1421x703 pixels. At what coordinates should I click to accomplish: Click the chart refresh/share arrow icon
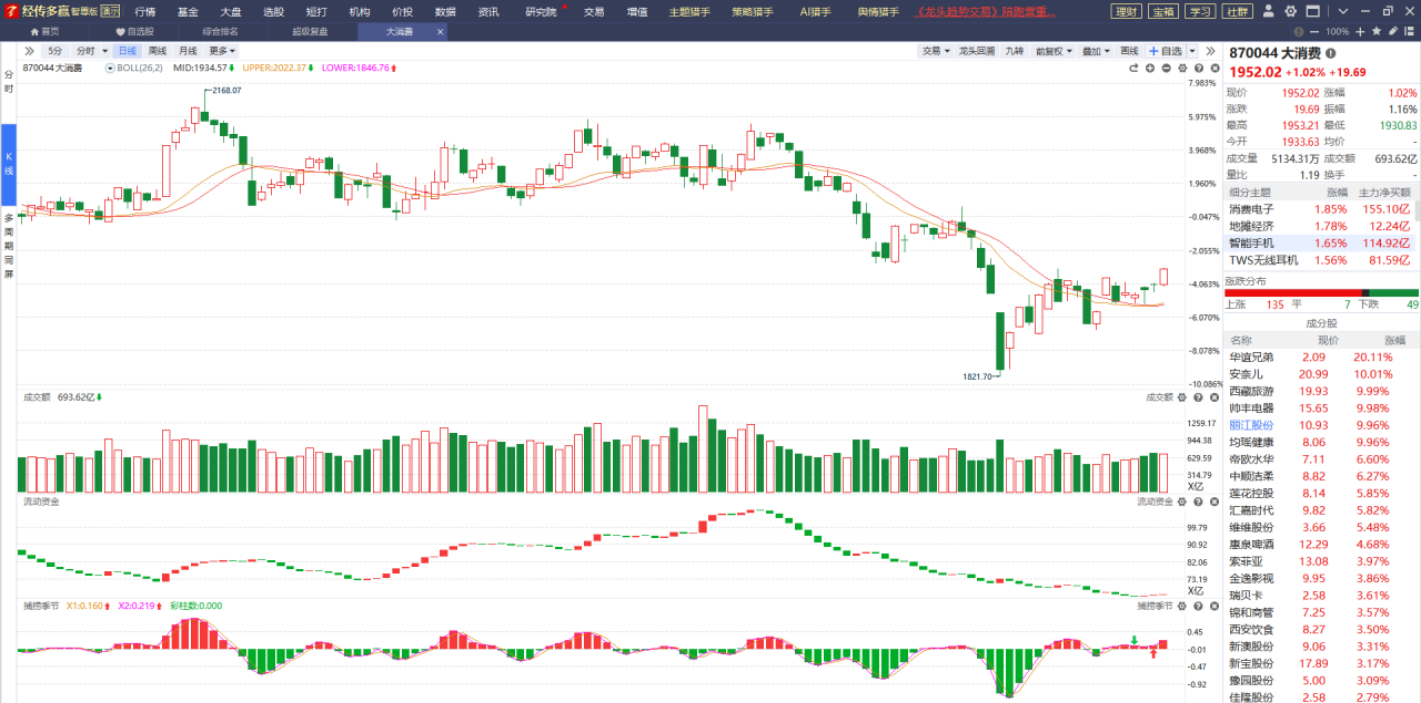click(1134, 68)
